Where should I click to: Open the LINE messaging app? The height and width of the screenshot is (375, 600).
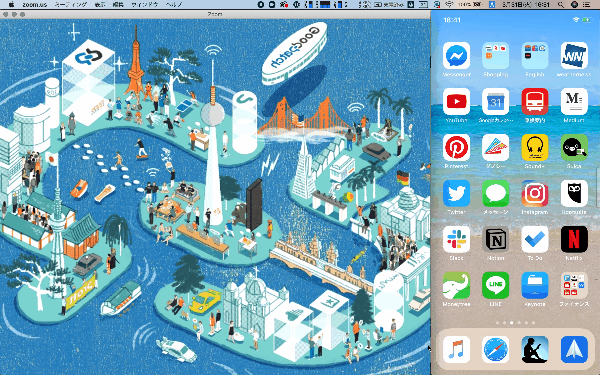[x=496, y=285]
